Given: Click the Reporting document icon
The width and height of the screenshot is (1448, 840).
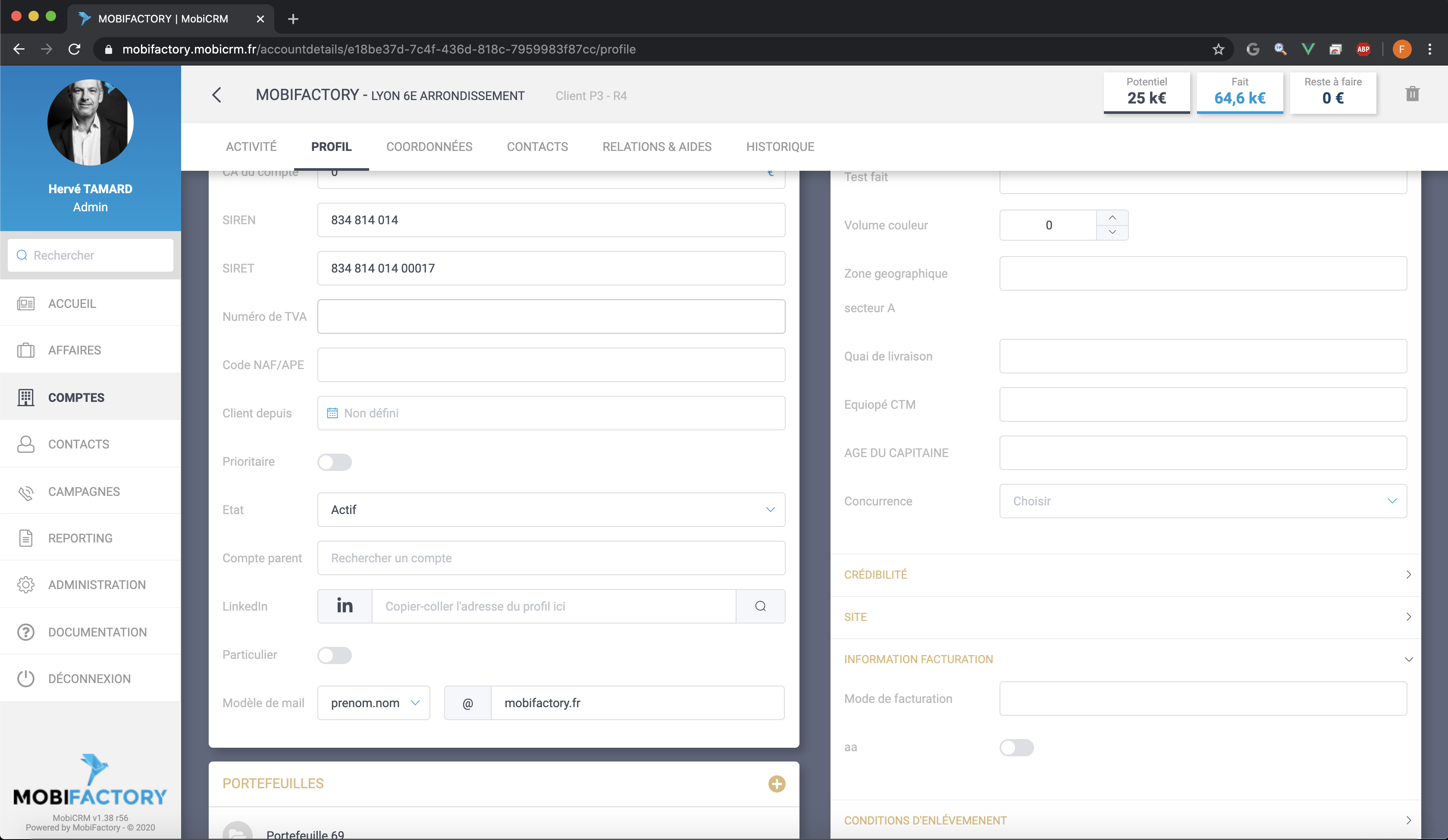Looking at the screenshot, I should coord(26,538).
